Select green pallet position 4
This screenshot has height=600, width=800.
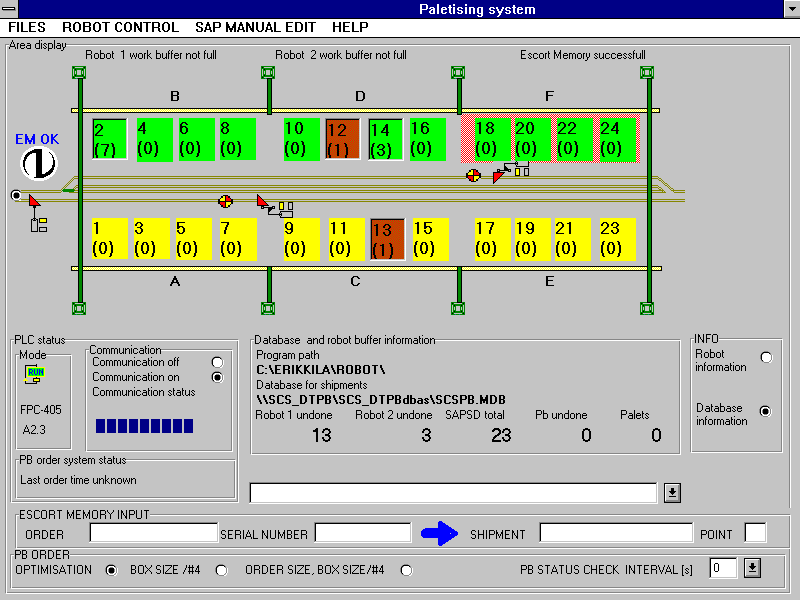coord(154,139)
